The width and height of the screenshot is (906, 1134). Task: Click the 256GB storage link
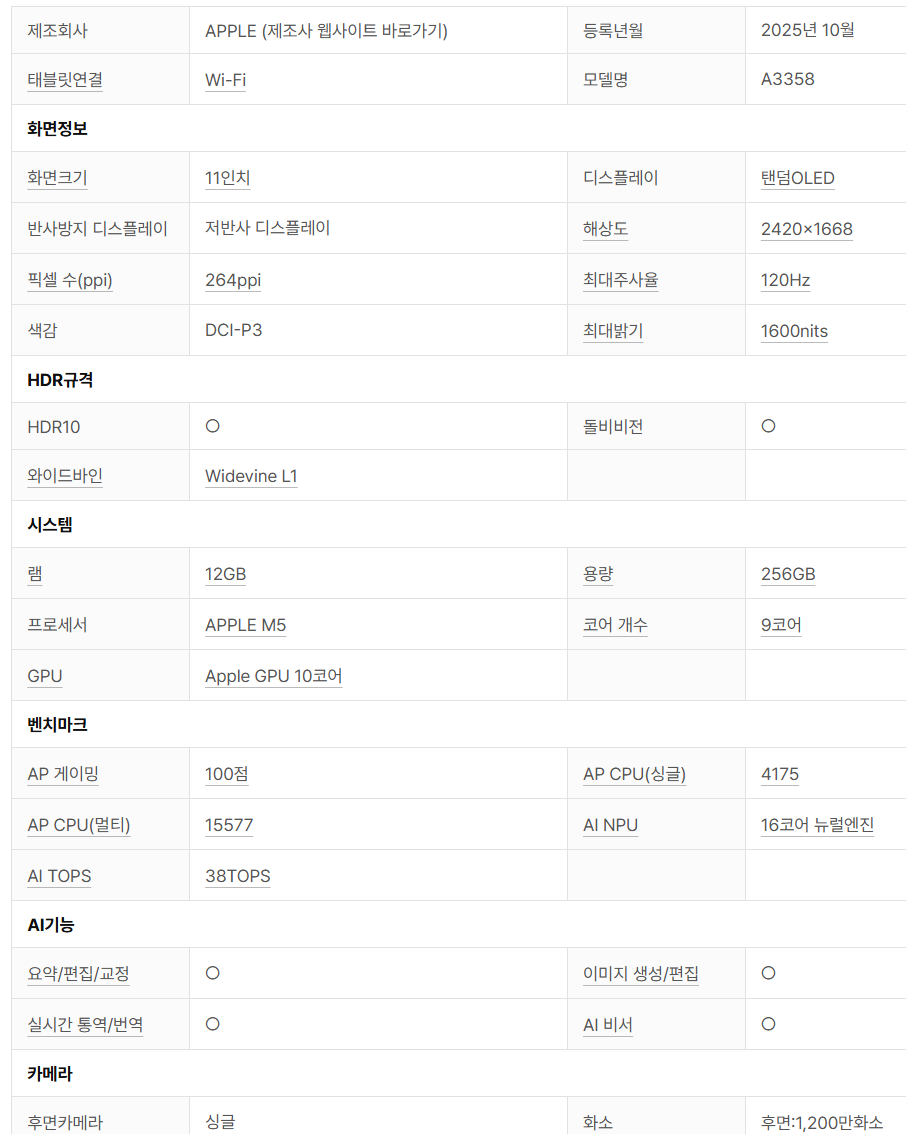[787, 574]
